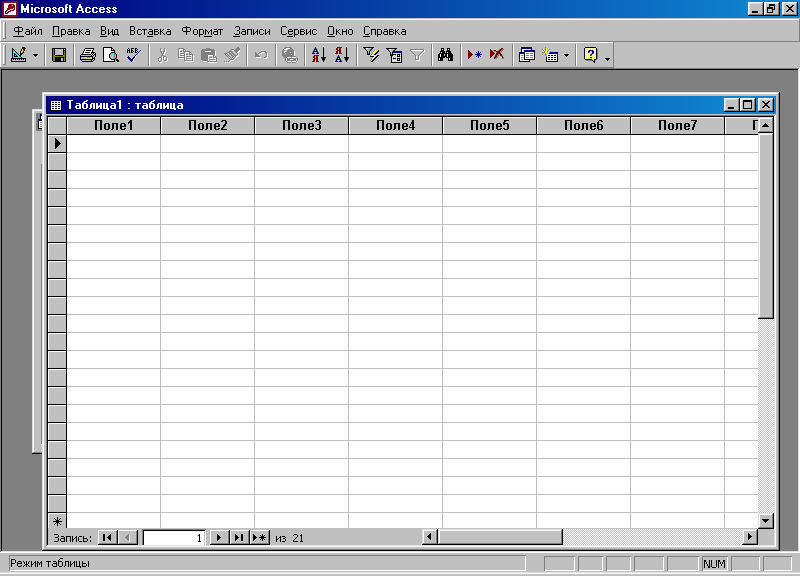Open the Вставка menu
Image resolution: width=800 pixels, height=576 pixels.
click(x=150, y=31)
